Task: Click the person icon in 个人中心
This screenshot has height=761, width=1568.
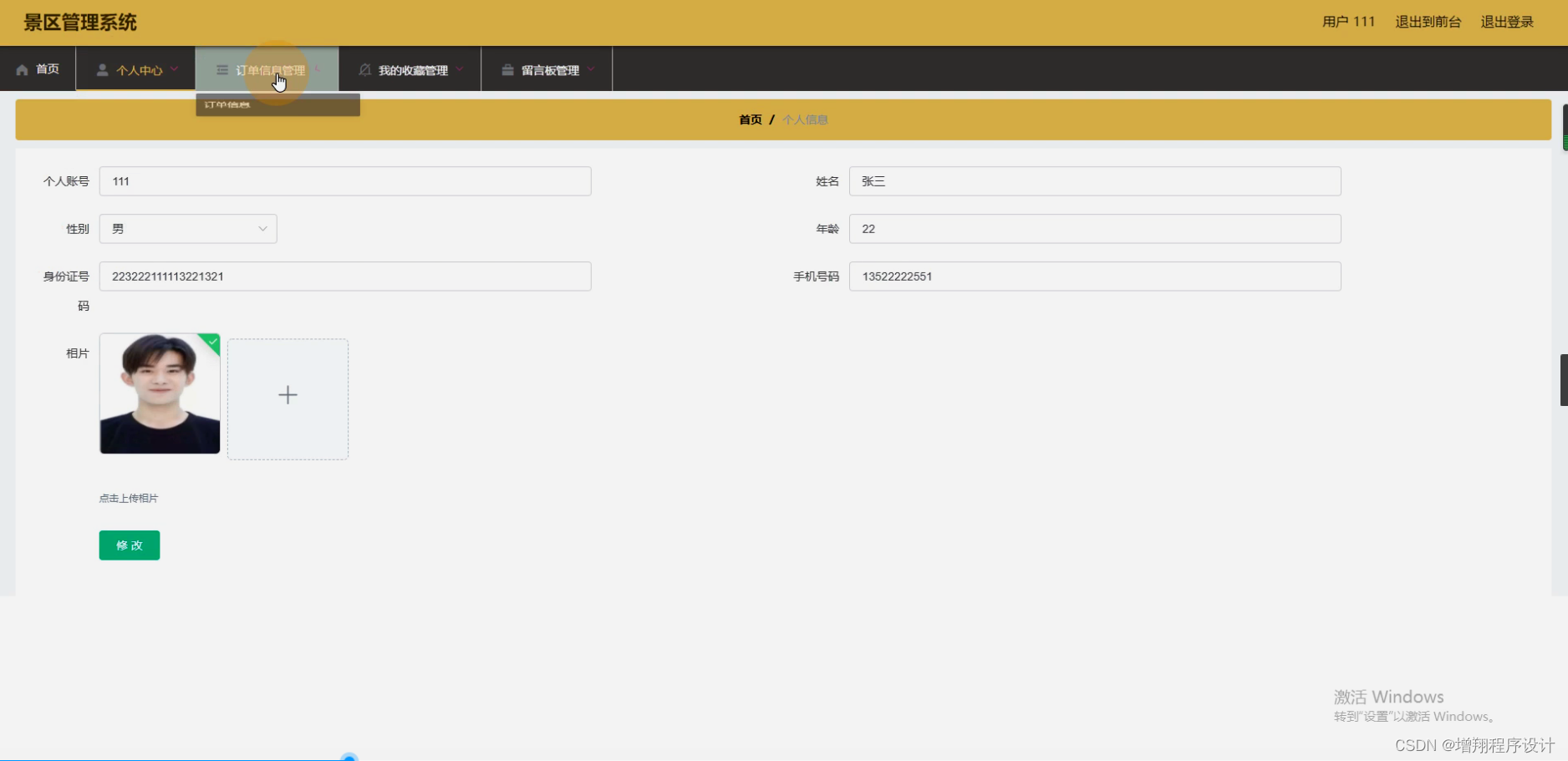Action: (102, 70)
